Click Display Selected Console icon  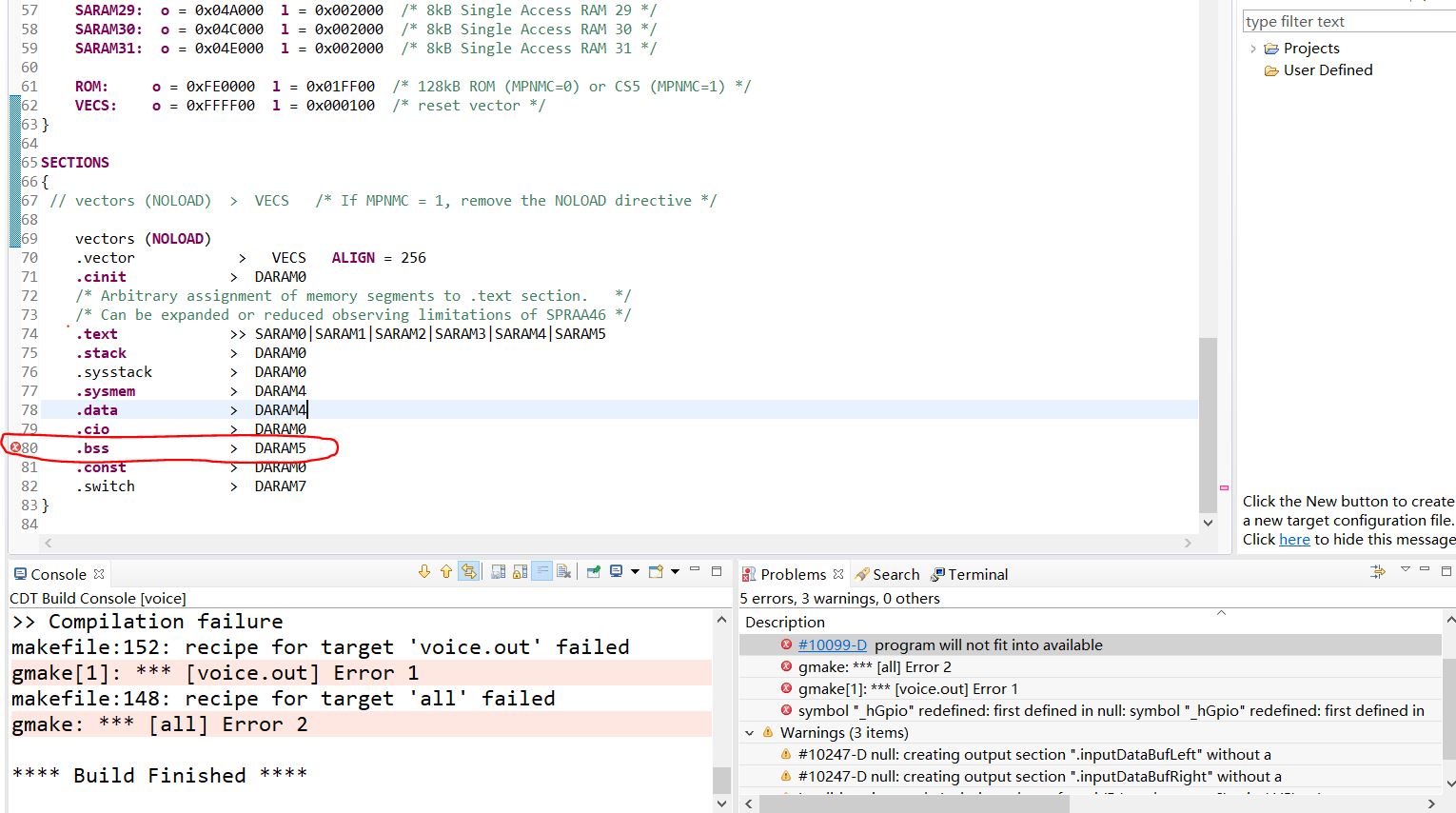pos(617,571)
